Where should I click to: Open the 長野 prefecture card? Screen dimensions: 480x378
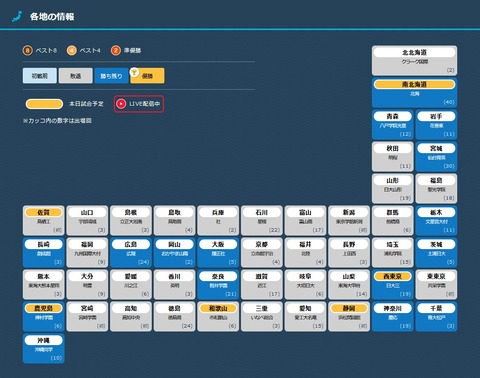[349, 253]
